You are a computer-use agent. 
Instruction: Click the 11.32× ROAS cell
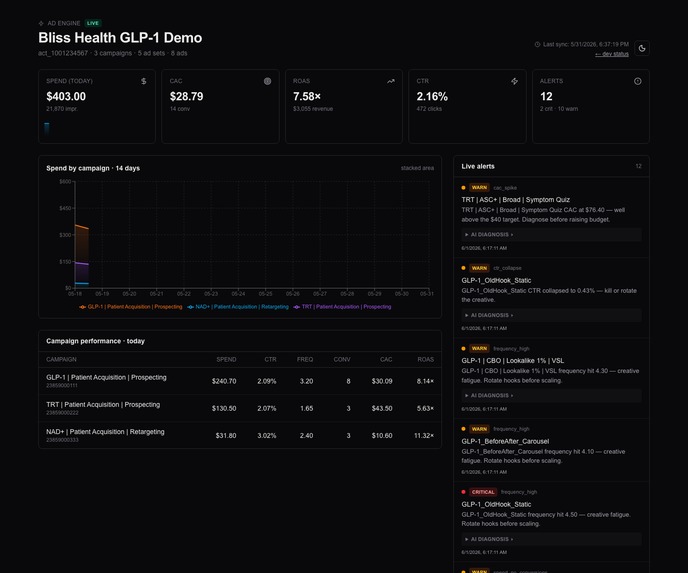click(424, 436)
